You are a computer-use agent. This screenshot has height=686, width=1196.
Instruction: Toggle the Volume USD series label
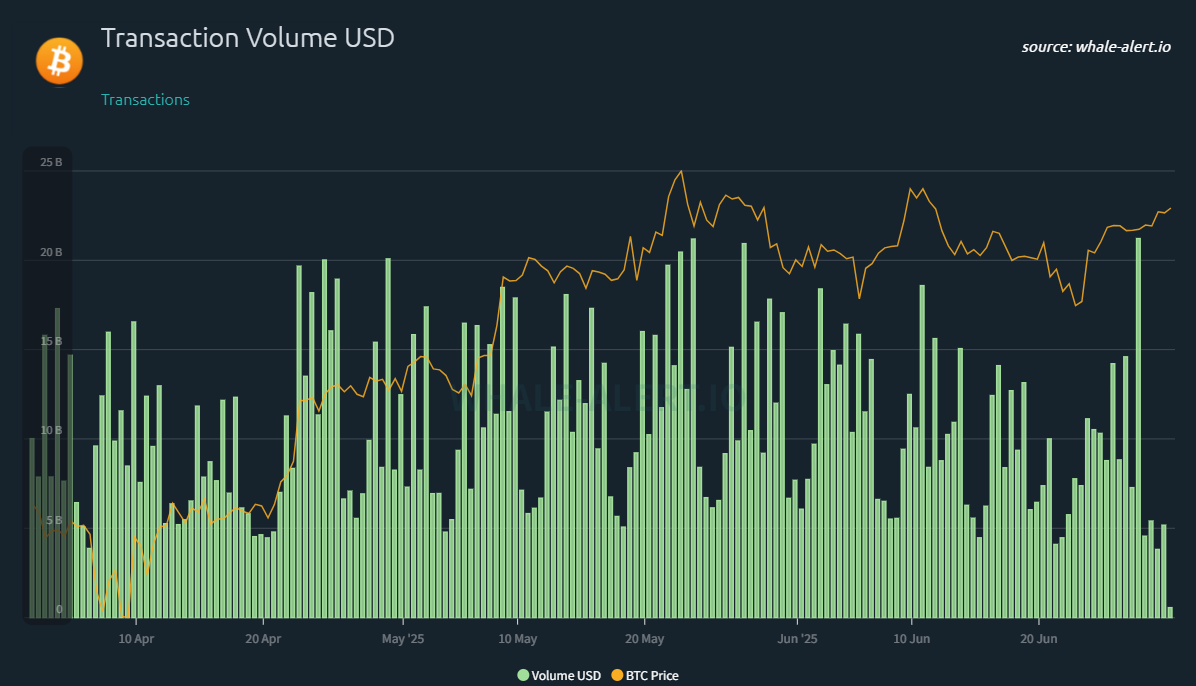tap(566, 676)
